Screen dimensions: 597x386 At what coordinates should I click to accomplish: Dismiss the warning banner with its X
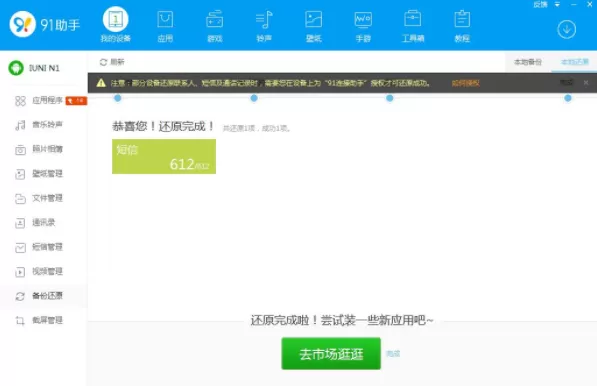point(586,82)
